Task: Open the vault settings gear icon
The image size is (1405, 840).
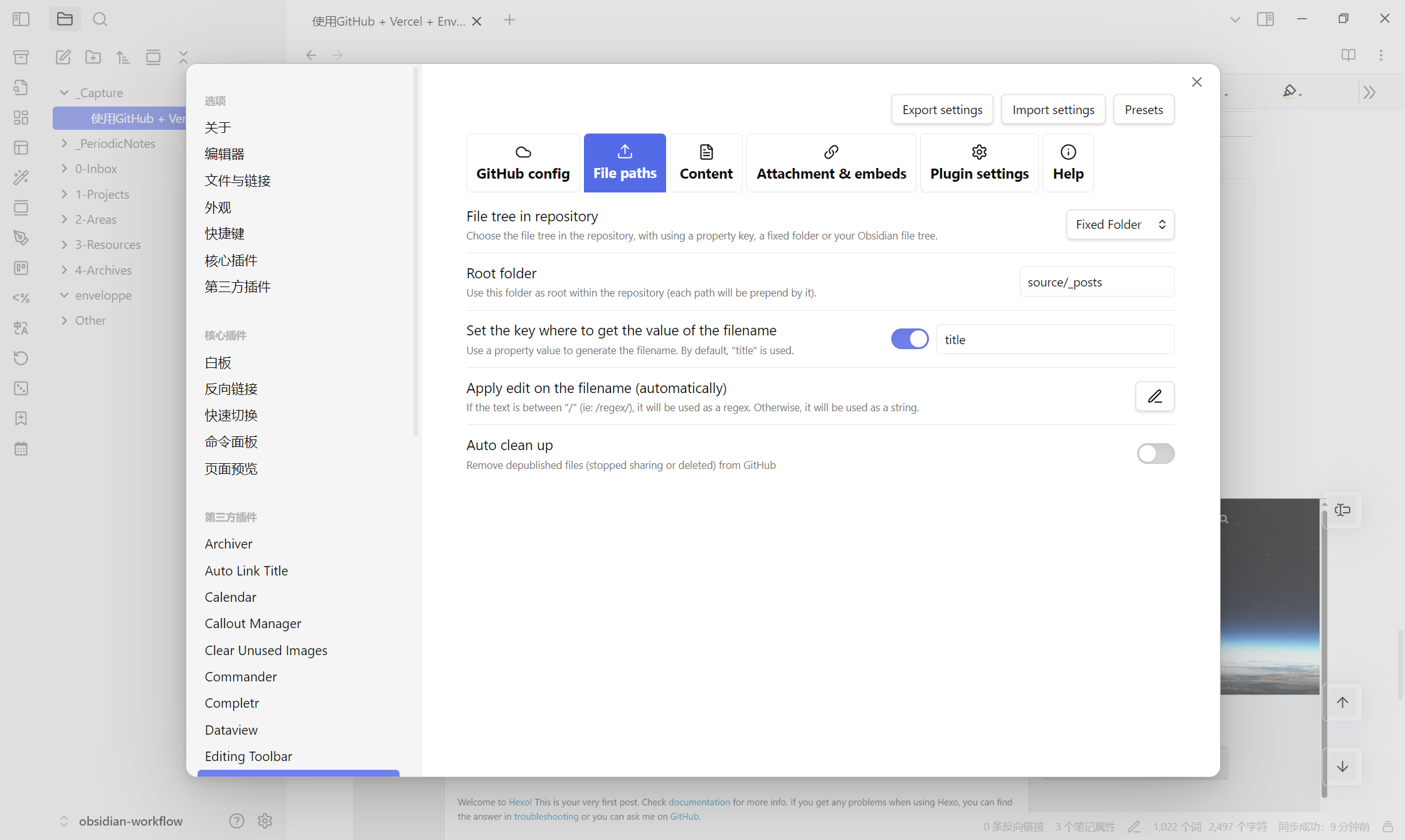Action: pos(265,821)
